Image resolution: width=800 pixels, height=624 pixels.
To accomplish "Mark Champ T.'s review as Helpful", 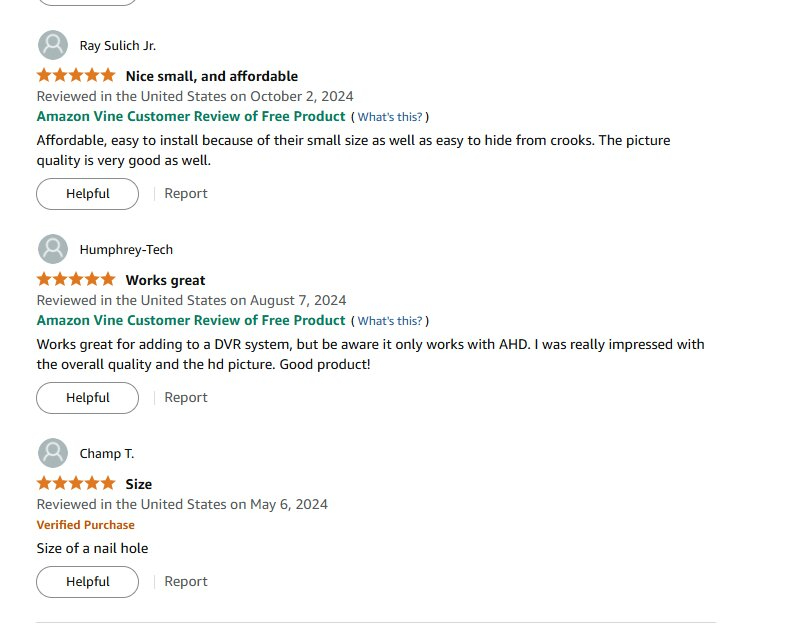I will click(x=87, y=582).
